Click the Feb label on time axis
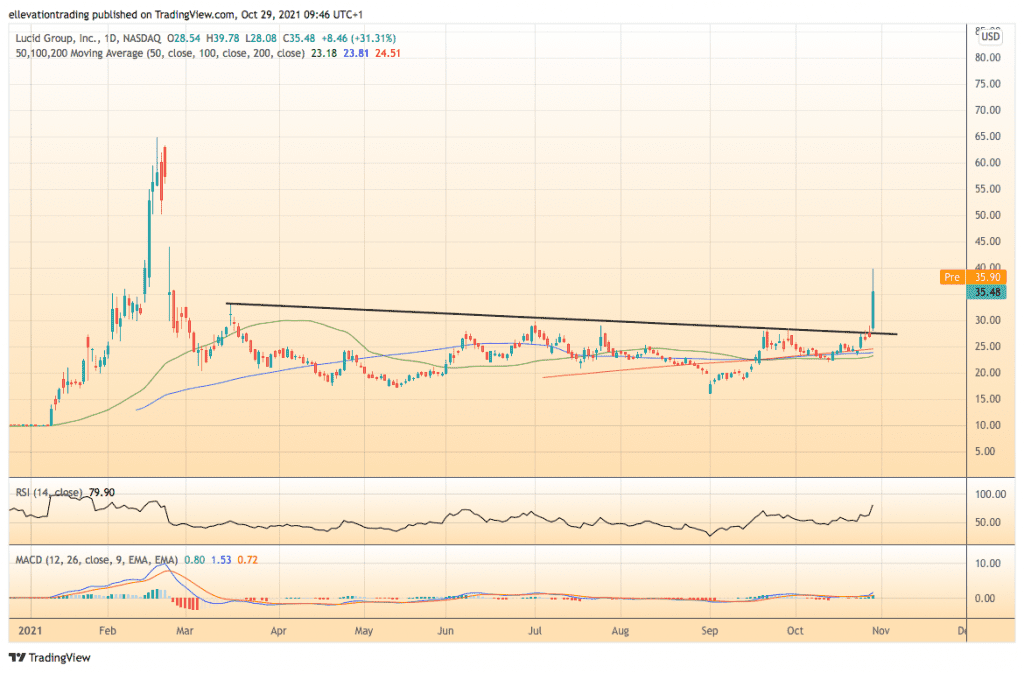 coord(107,631)
